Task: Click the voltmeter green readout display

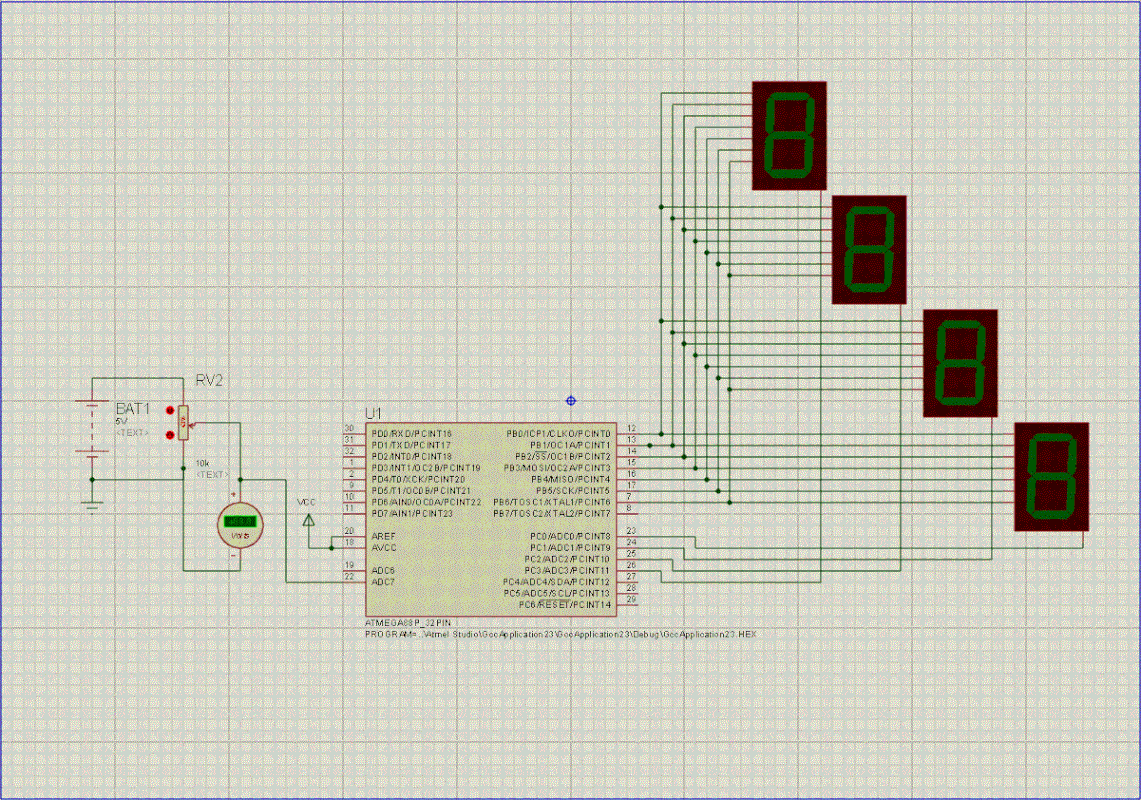Action: [239, 521]
